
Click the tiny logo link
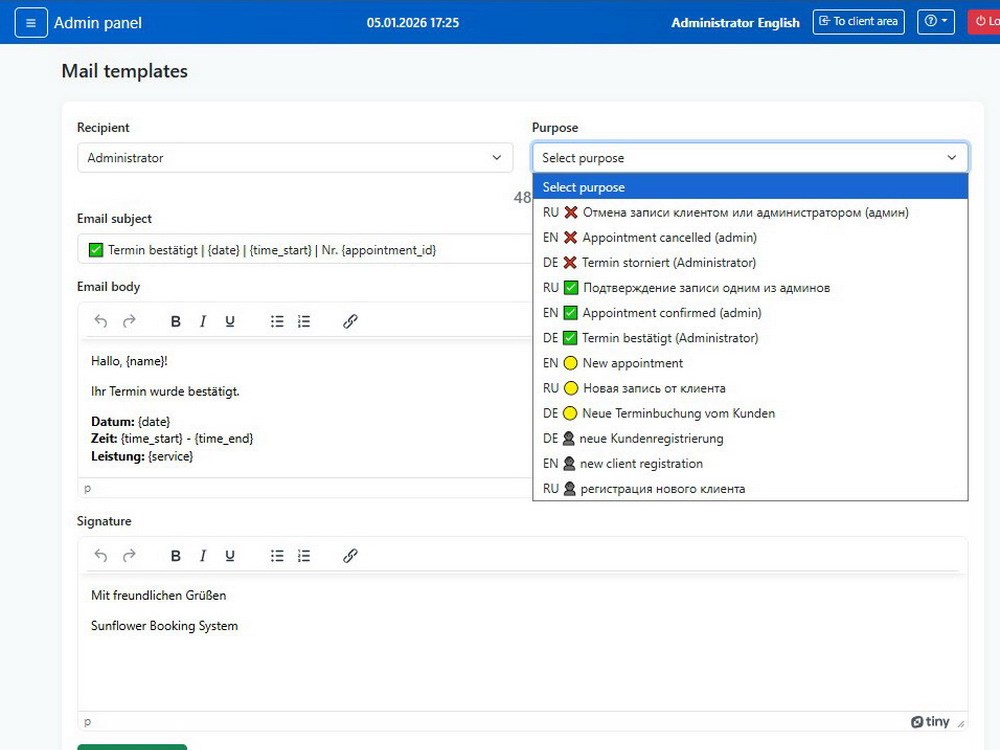coord(930,721)
